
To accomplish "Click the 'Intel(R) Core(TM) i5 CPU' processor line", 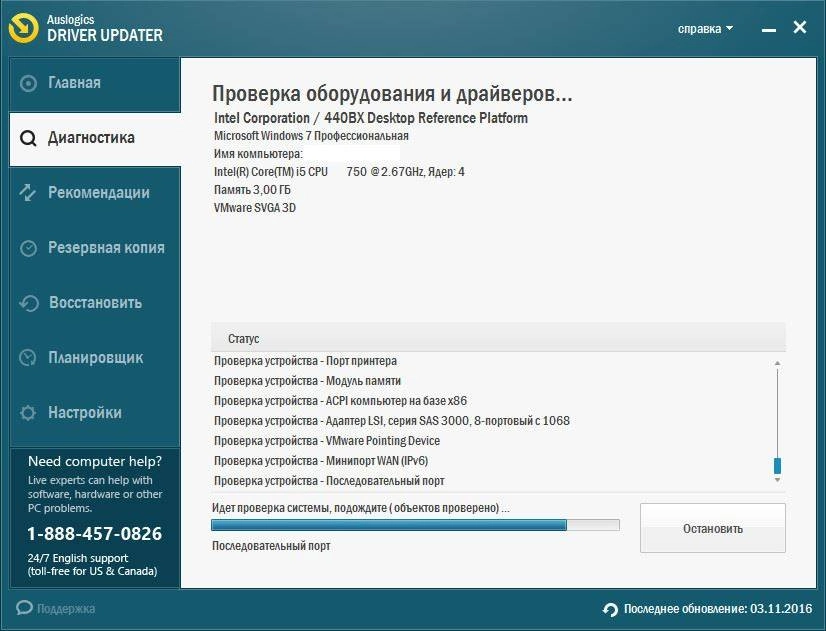I will coord(339,172).
